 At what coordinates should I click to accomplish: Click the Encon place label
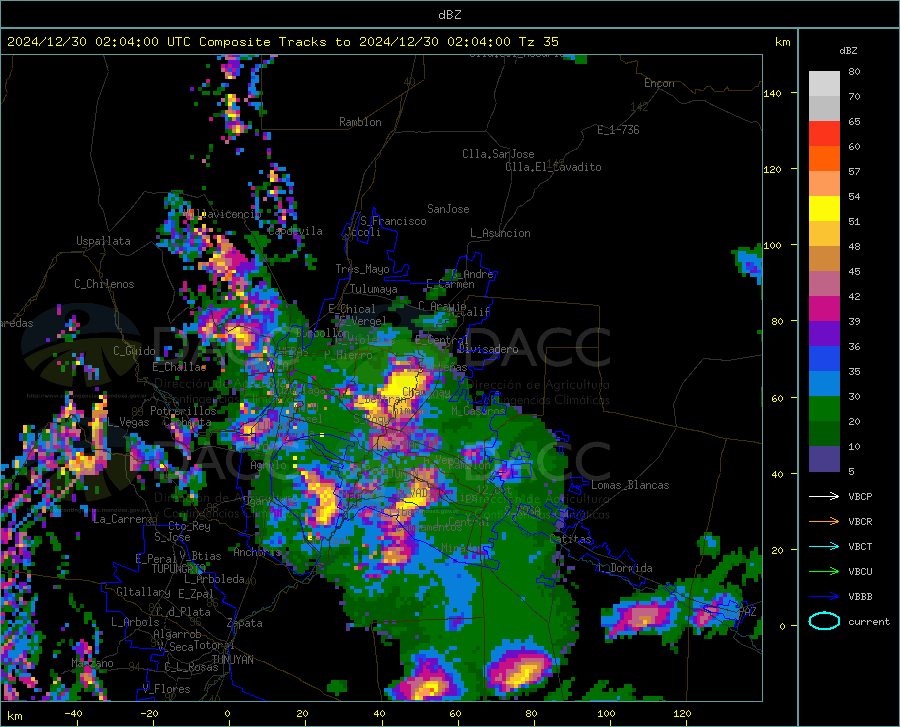(x=659, y=83)
